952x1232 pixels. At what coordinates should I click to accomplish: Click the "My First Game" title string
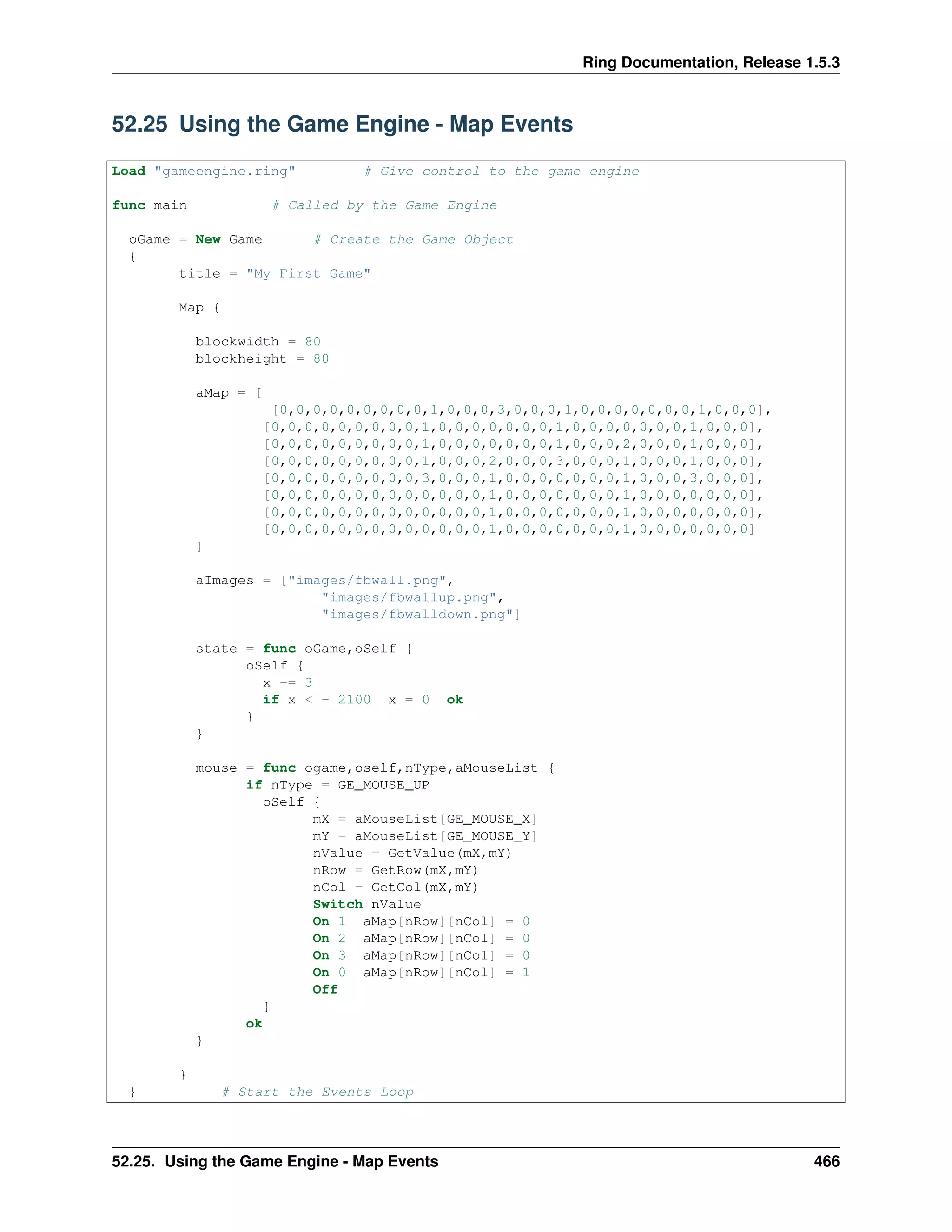[308, 274]
